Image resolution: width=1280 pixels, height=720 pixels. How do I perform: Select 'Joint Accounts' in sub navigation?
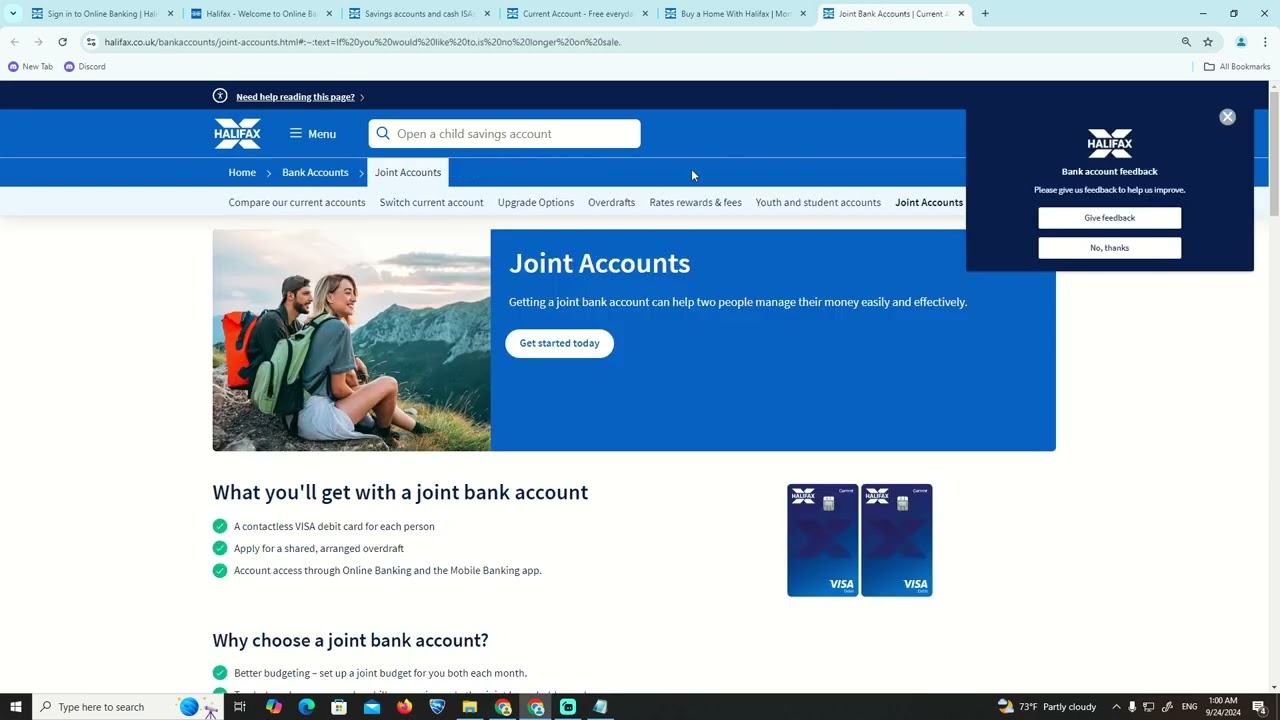coord(929,202)
